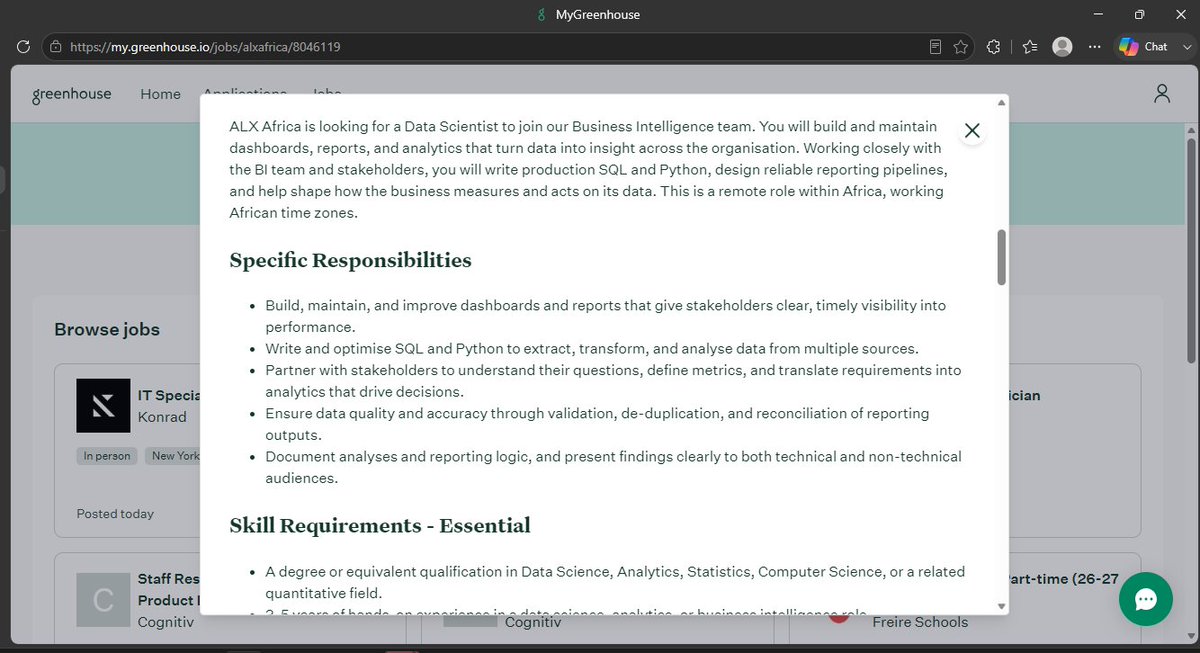Click the Specific Responsibilities heading

350,260
